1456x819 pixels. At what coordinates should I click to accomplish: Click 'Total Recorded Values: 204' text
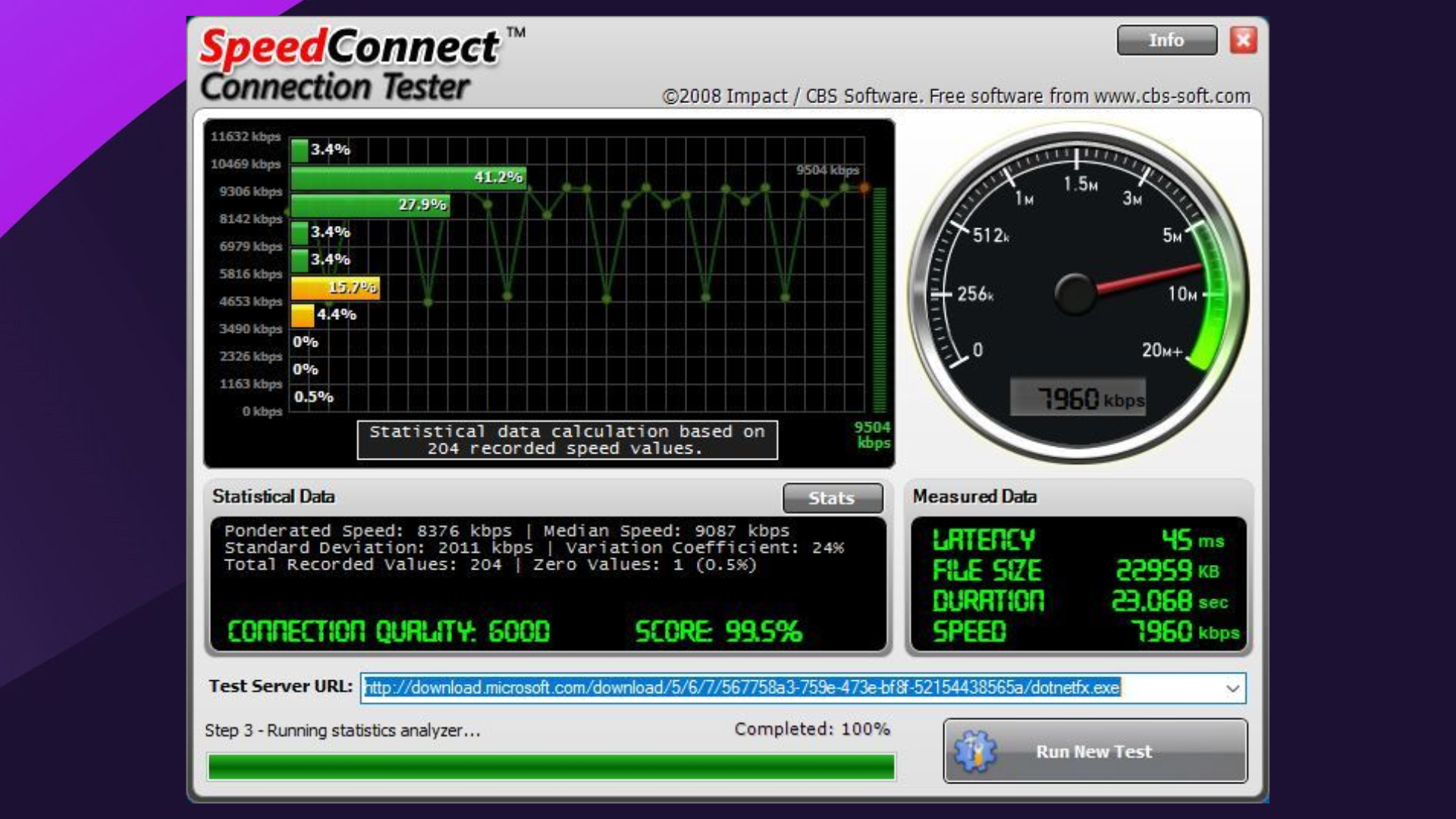[x=362, y=565]
